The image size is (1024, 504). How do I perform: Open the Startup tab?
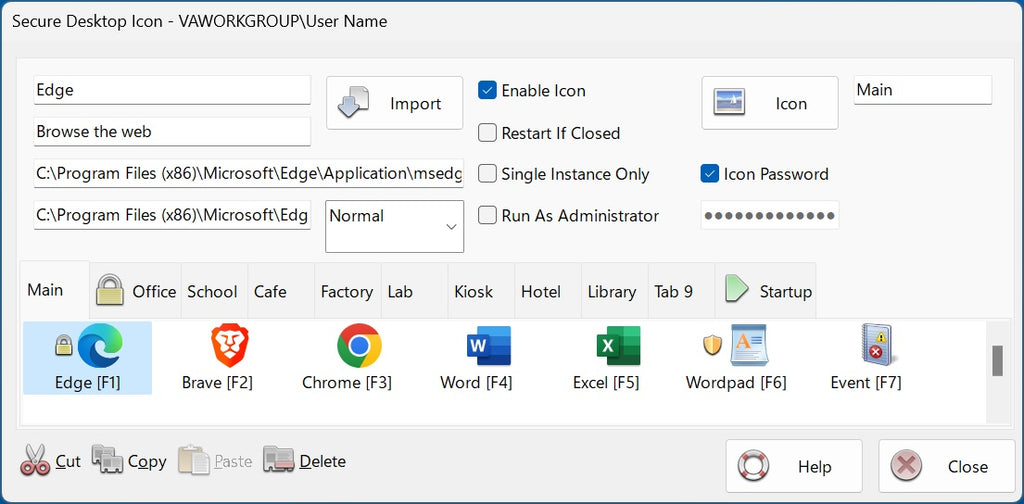pos(767,291)
